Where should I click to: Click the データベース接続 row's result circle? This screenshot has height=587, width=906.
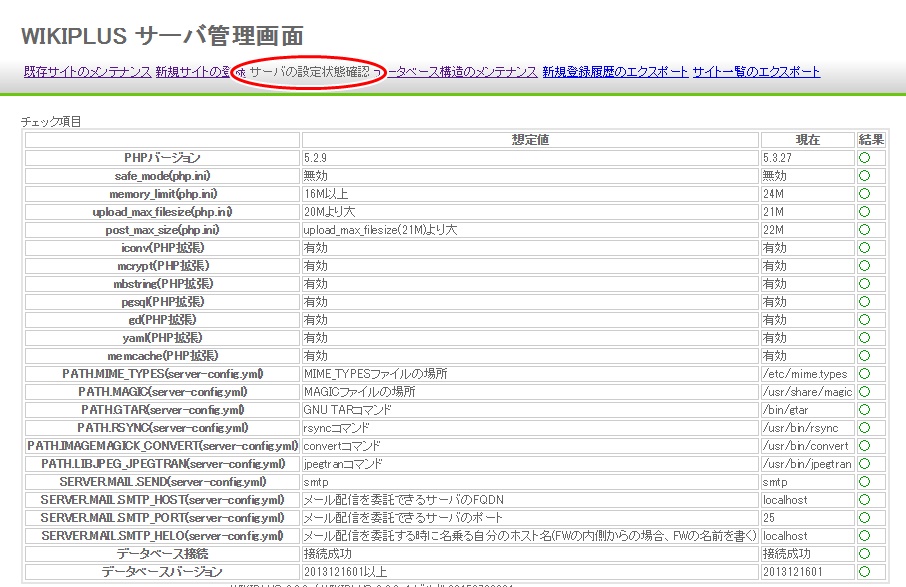[864, 554]
